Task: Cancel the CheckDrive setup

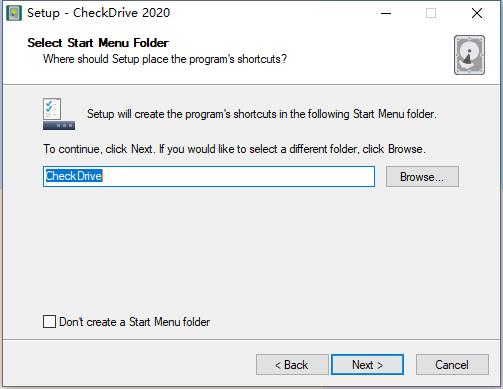Action: pos(452,365)
